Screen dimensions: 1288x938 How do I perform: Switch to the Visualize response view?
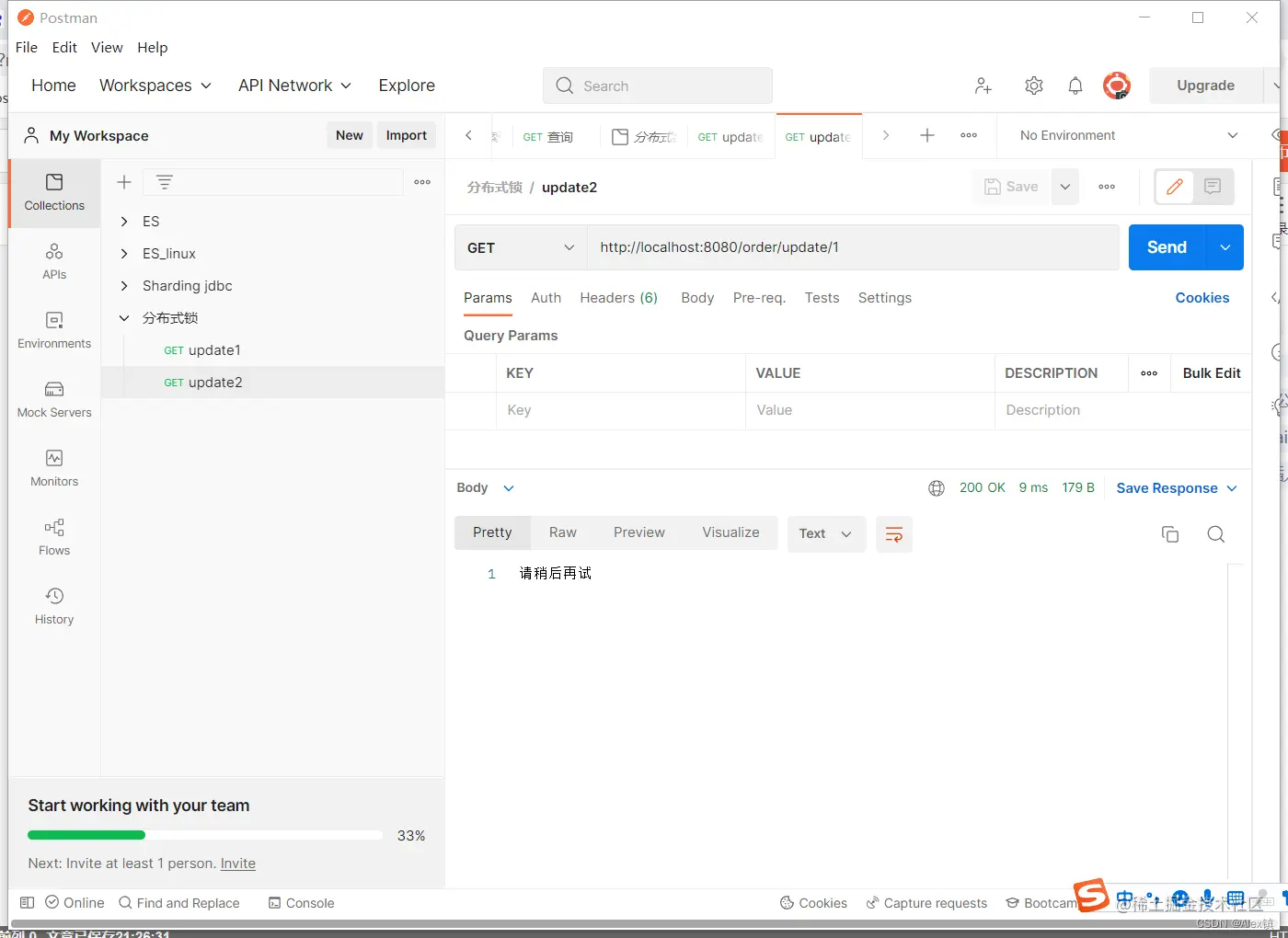pyautogui.click(x=731, y=532)
